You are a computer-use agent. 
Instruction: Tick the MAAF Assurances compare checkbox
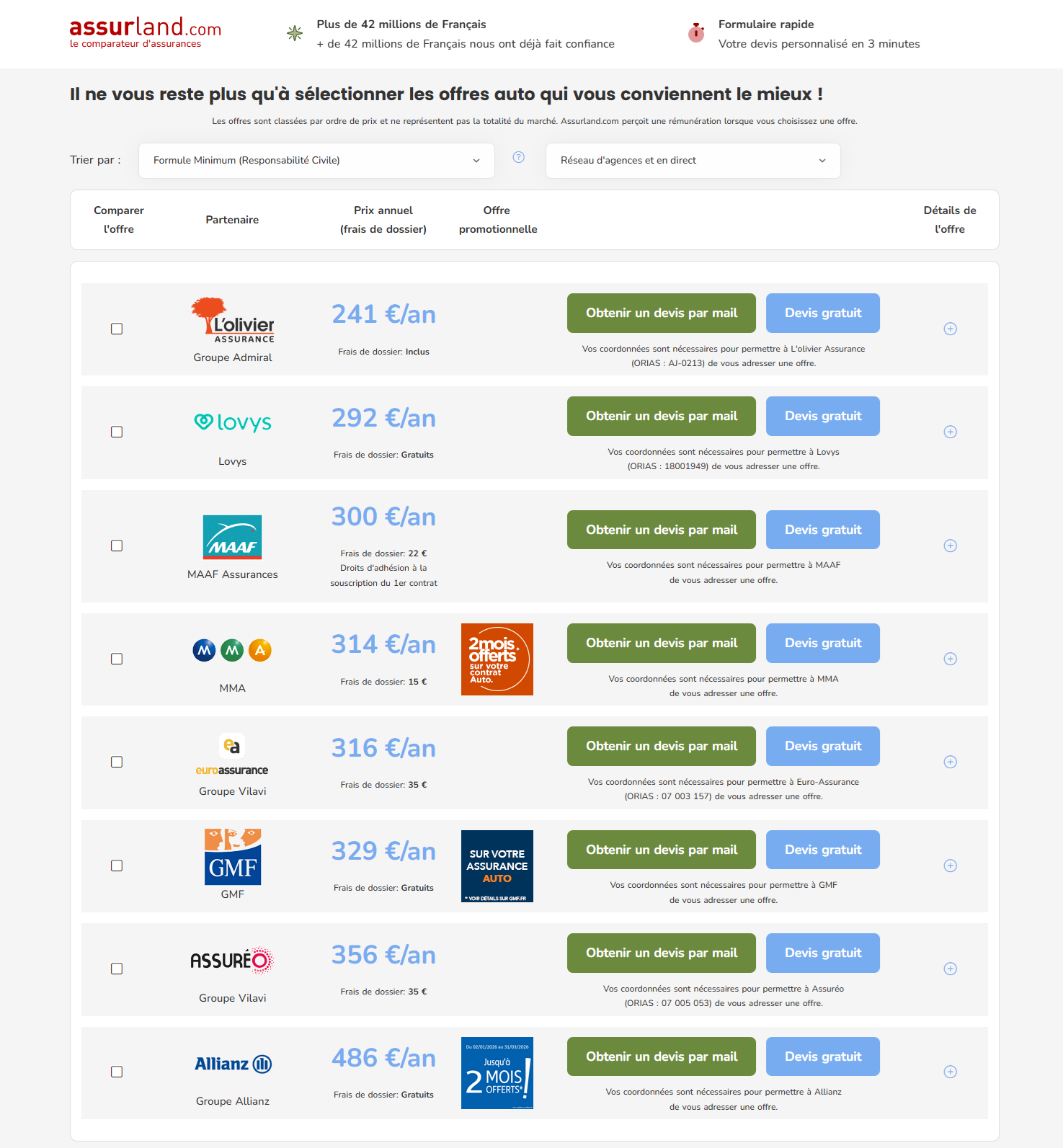pos(117,546)
